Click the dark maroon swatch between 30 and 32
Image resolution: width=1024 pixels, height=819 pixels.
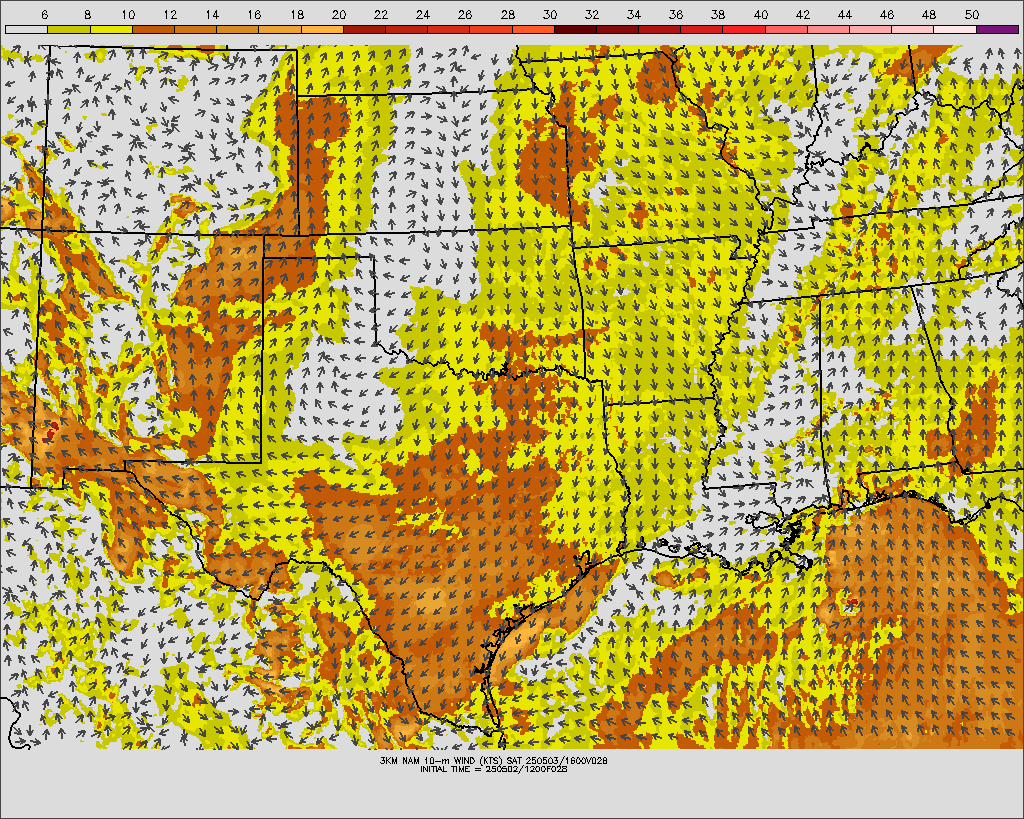(x=575, y=29)
